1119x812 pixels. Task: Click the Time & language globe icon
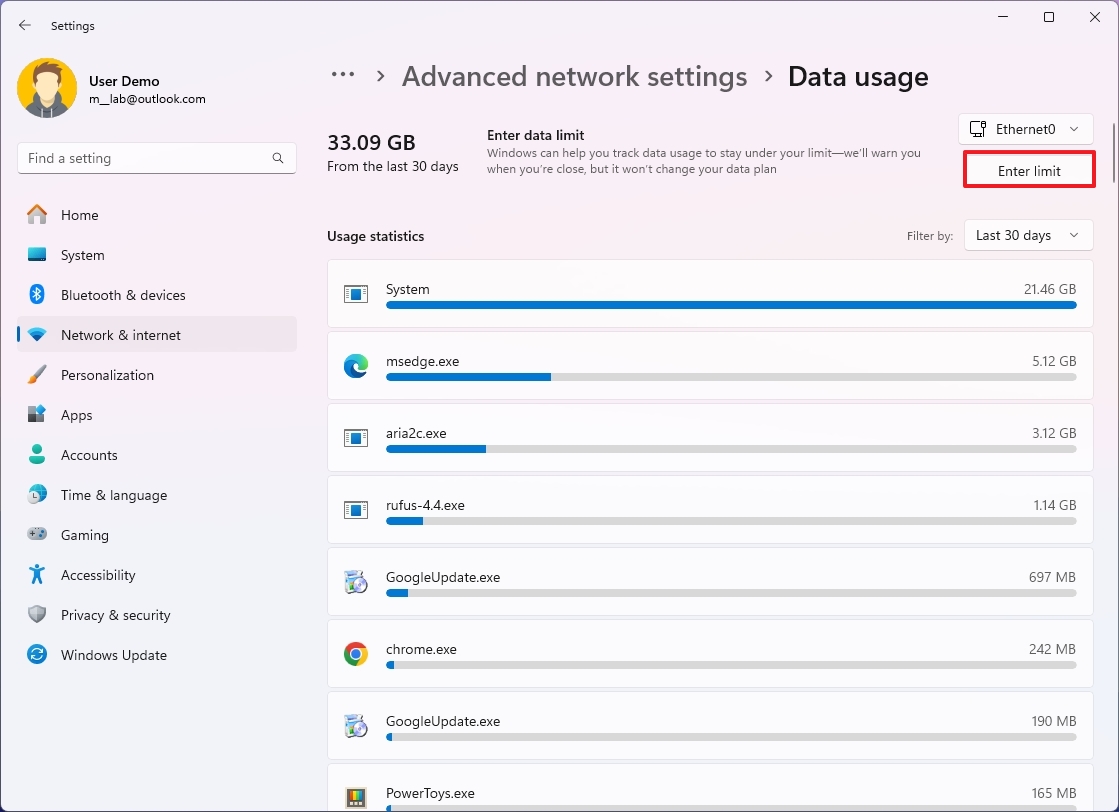point(36,494)
